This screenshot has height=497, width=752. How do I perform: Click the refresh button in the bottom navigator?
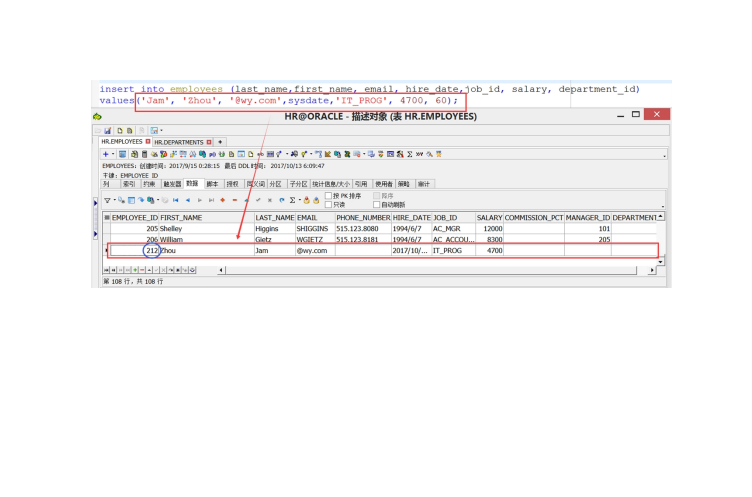192,270
